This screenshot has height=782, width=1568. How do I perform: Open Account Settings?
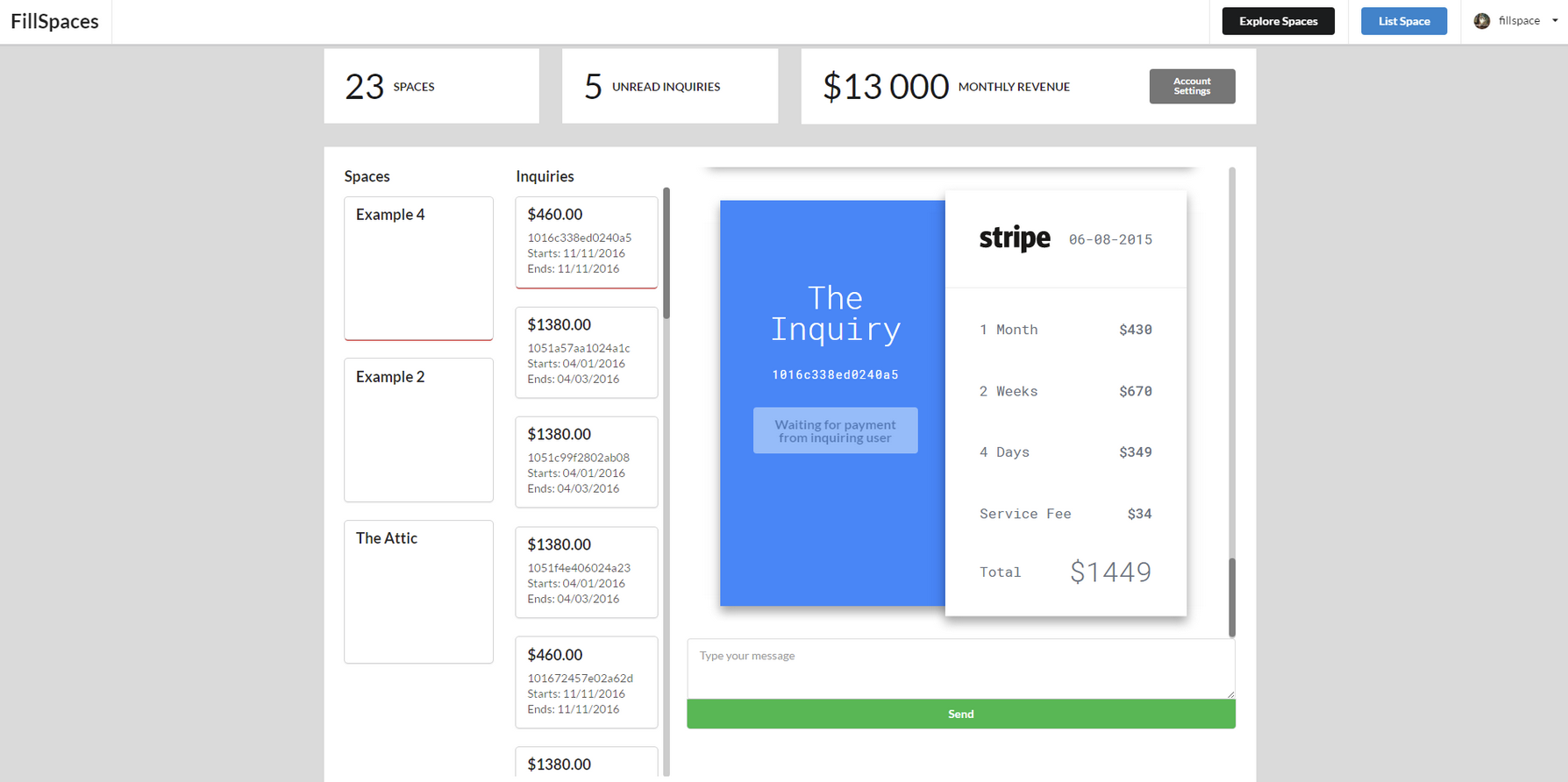coord(1192,86)
